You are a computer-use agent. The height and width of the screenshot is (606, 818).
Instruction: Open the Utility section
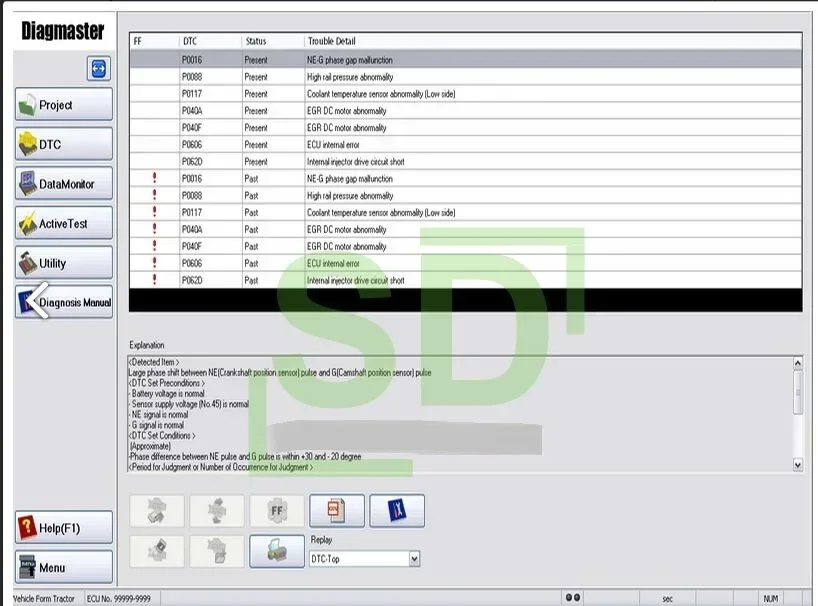click(63, 262)
